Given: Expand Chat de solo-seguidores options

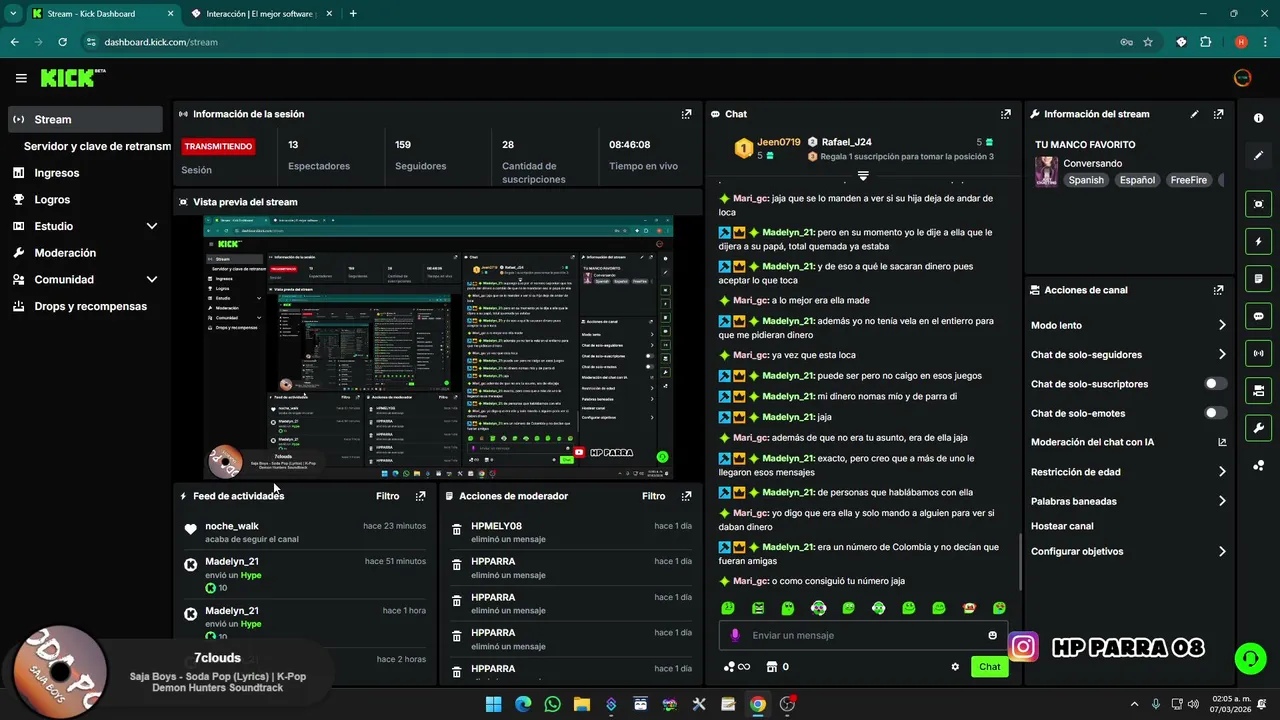Looking at the screenshot, I should click(x=1222, y=354).
